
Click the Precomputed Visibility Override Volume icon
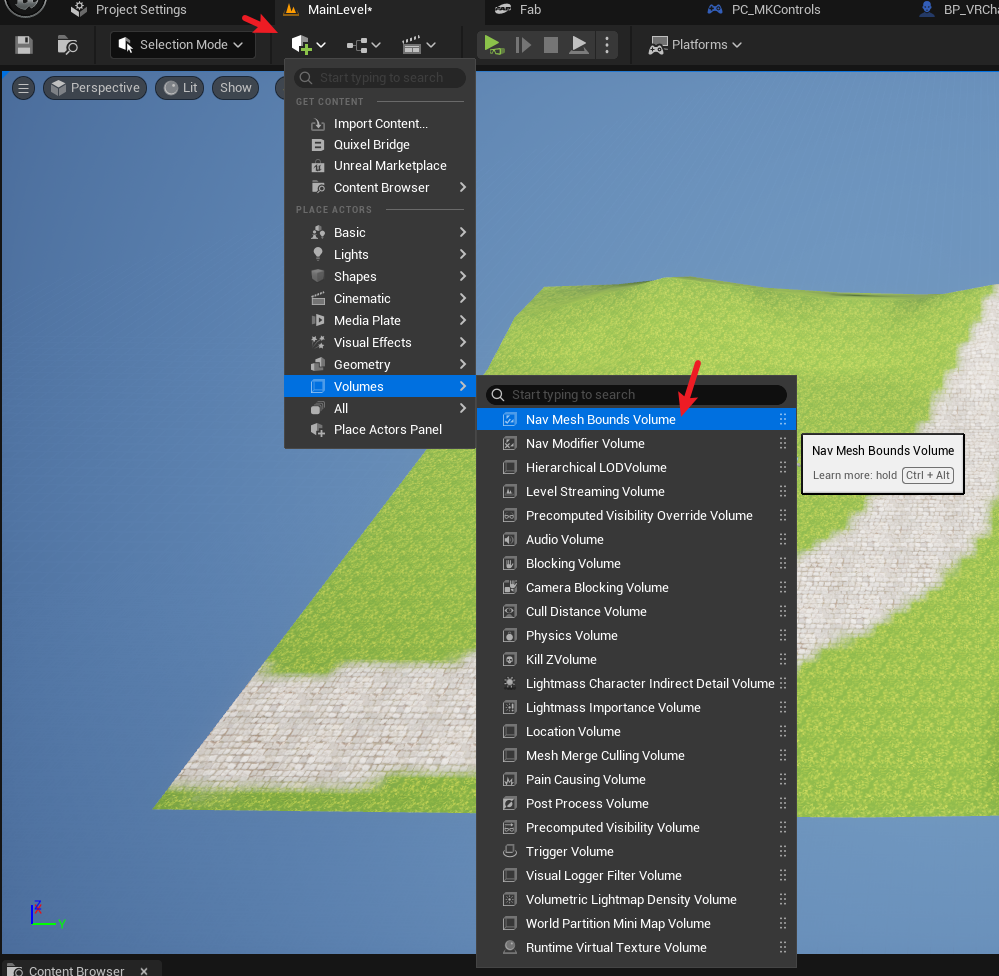tap(510, 515)
